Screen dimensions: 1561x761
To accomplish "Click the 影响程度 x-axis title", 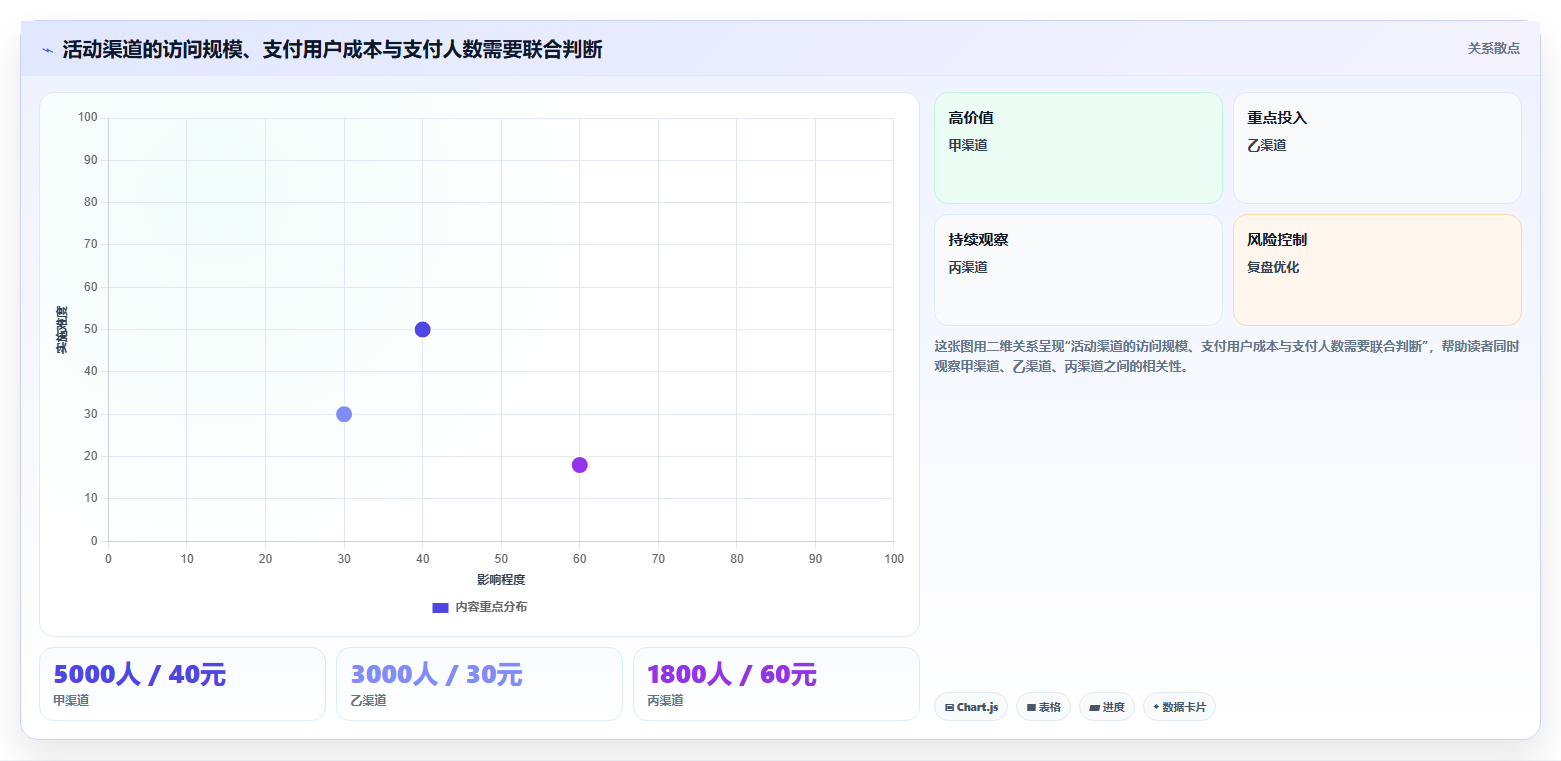I will pos(501,580).
